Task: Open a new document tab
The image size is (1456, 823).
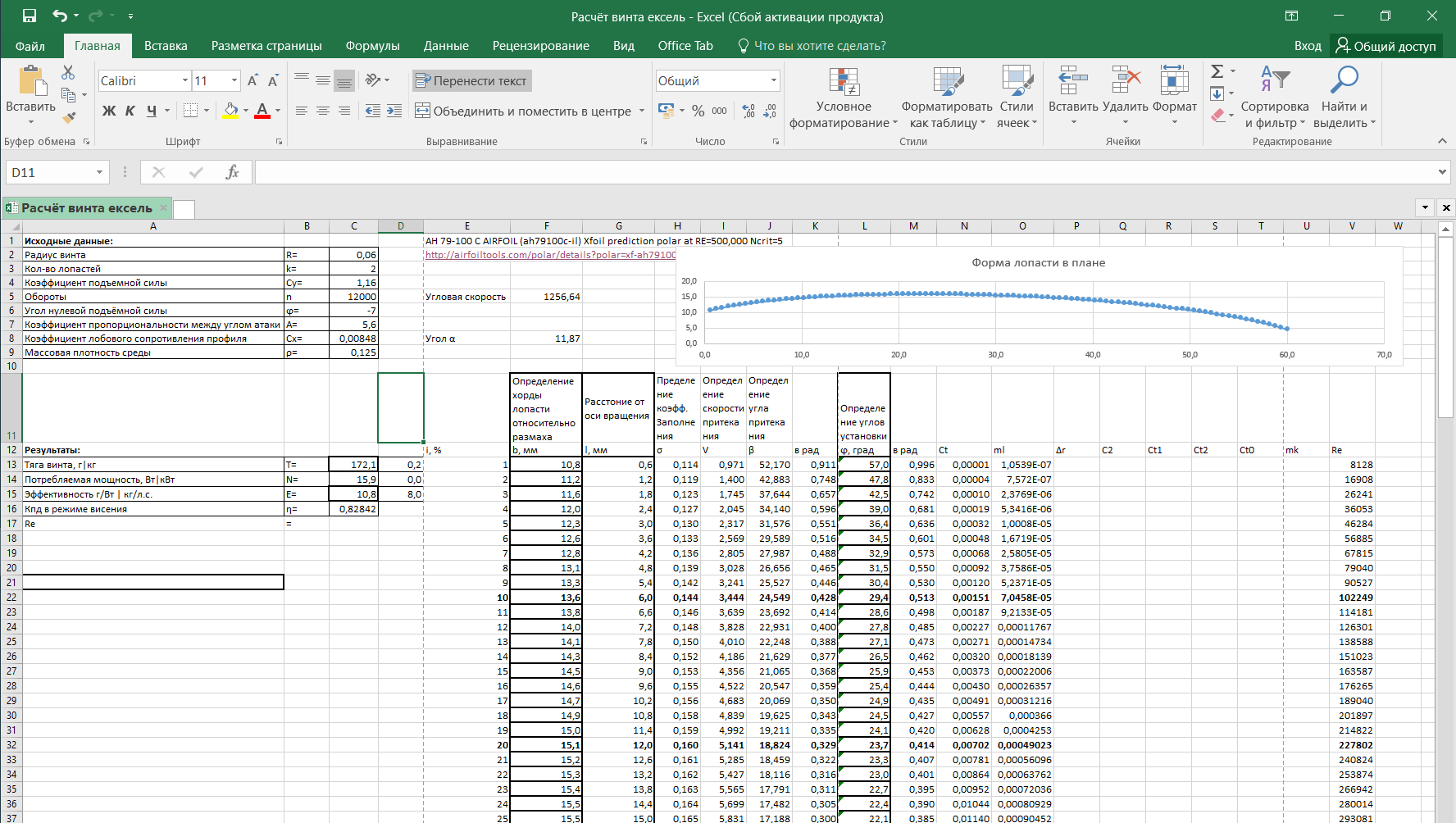Action: 184,208
